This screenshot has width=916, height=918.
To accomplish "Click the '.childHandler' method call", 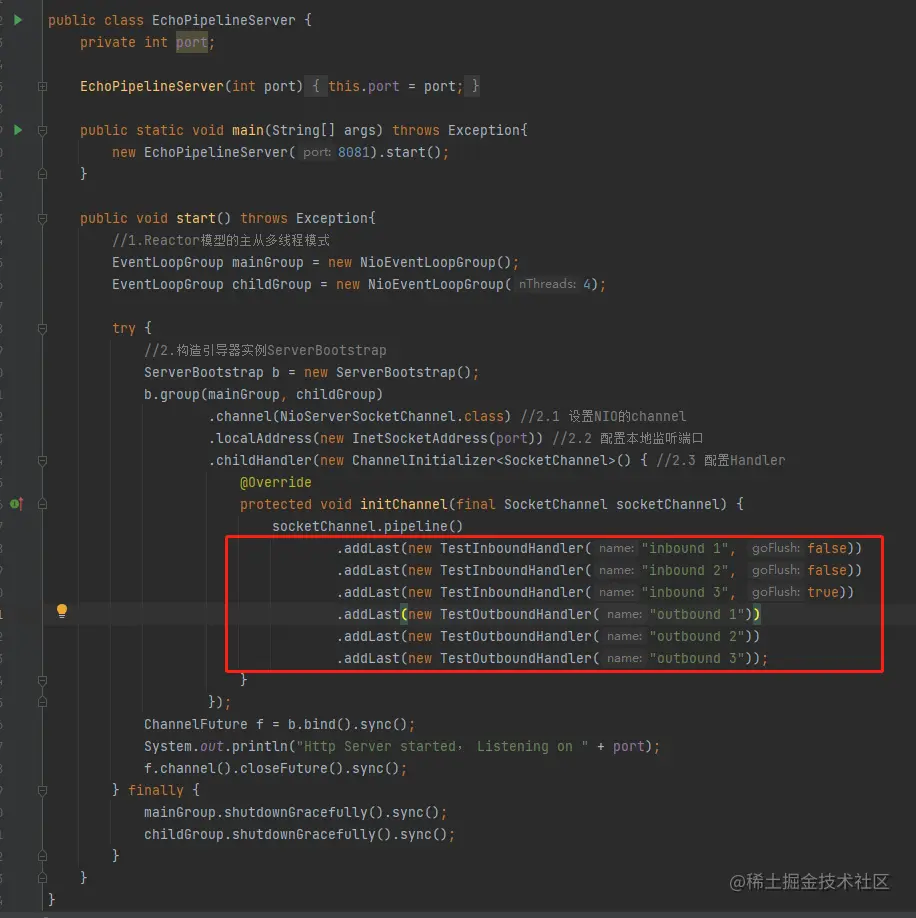I will pyautogui.click(x=260, y=461).
